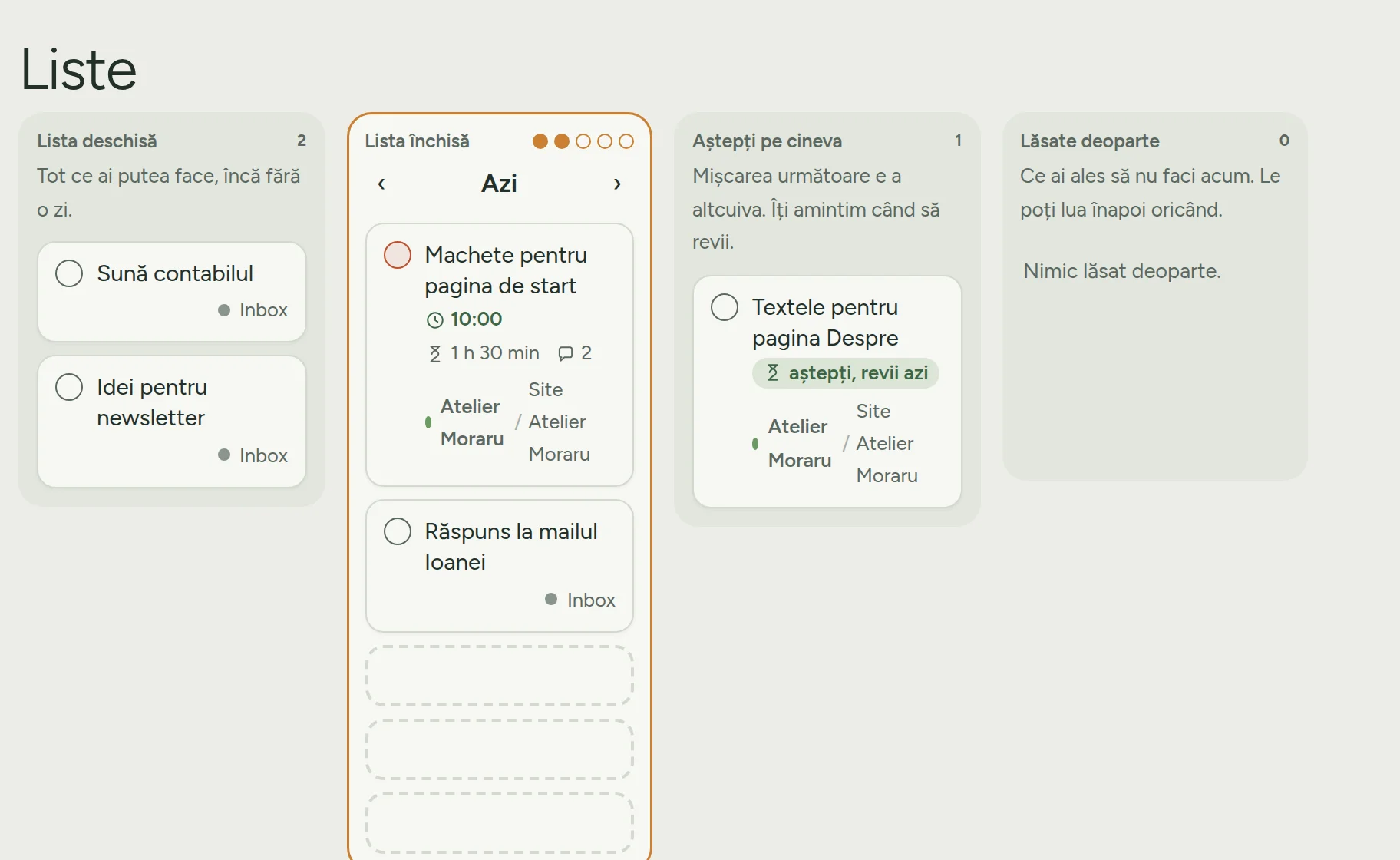Click gray Inbox dot on 'Răspuns la mailul Ioanei'
Screen dimensions: 1400x860
click(551, 599)
